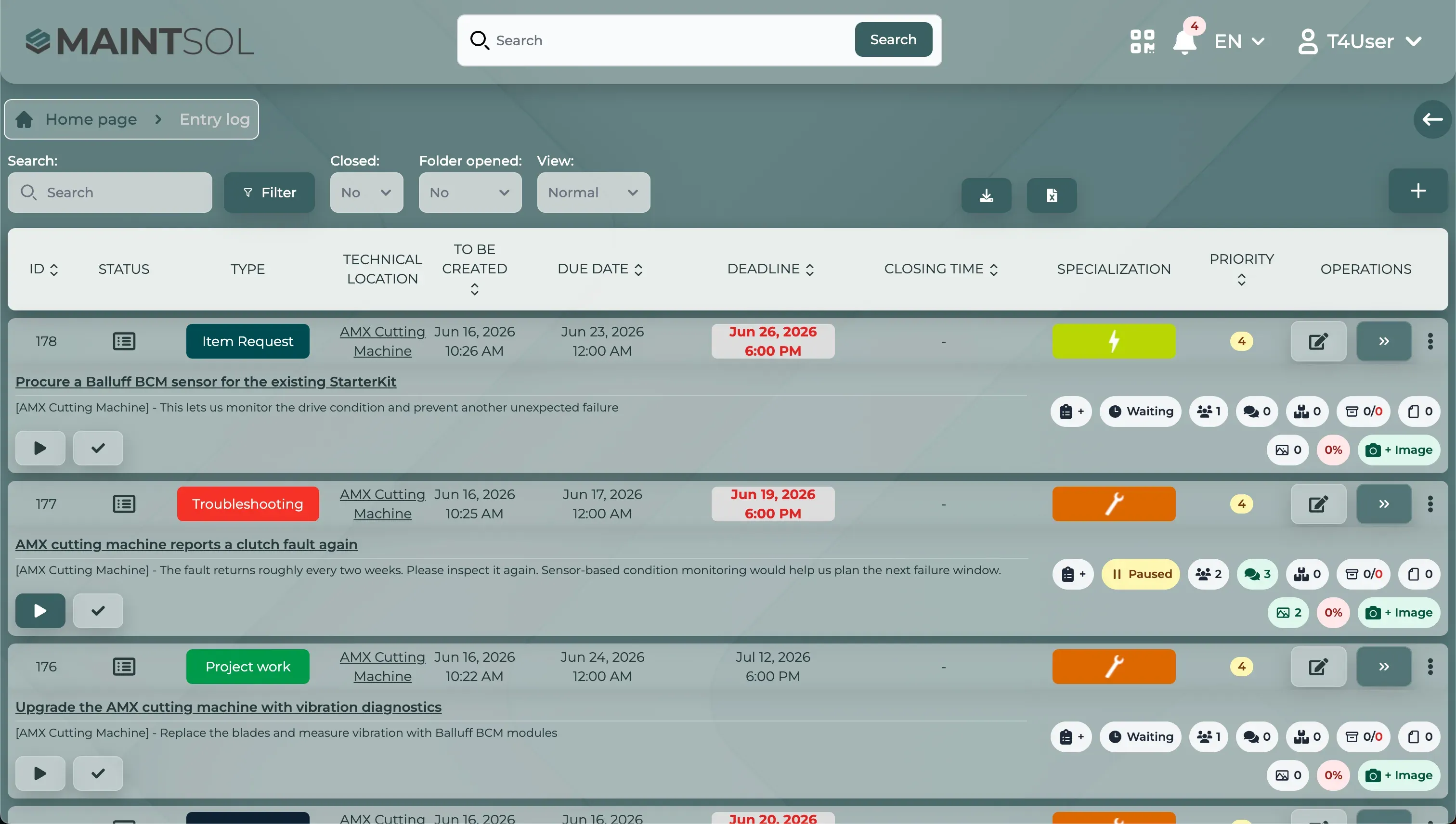The height and width of the screenshot is (824, 1456).
Task: Edit entry 178
Action: [x=1318, y=341]
